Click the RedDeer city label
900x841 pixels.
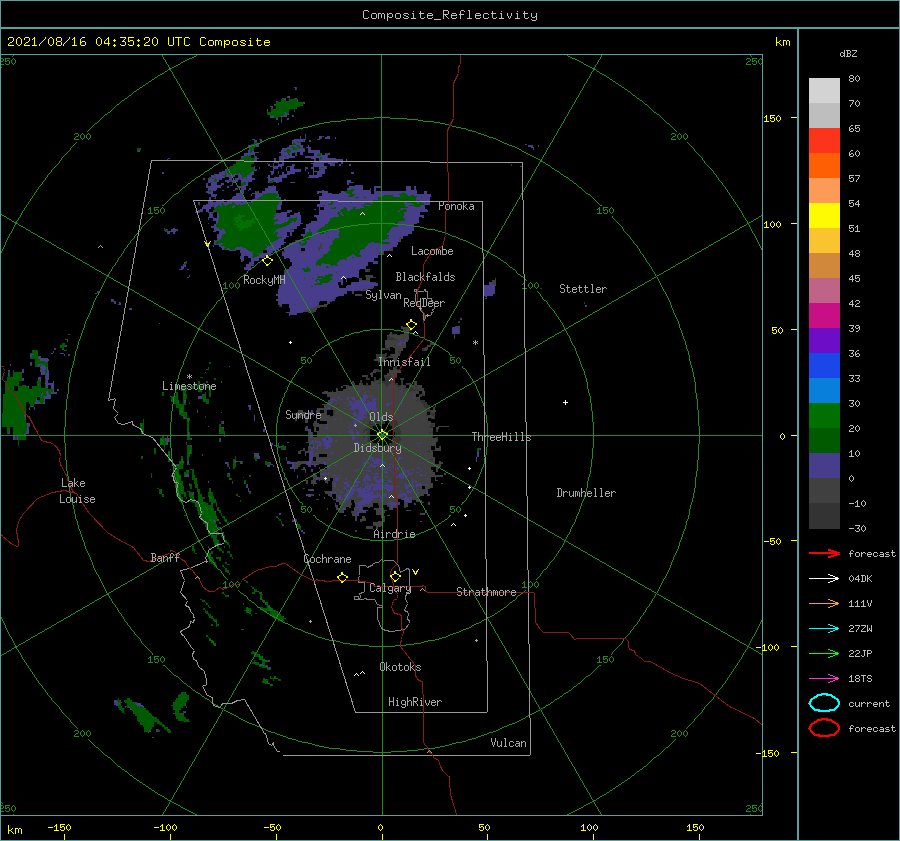pos(424,303)
